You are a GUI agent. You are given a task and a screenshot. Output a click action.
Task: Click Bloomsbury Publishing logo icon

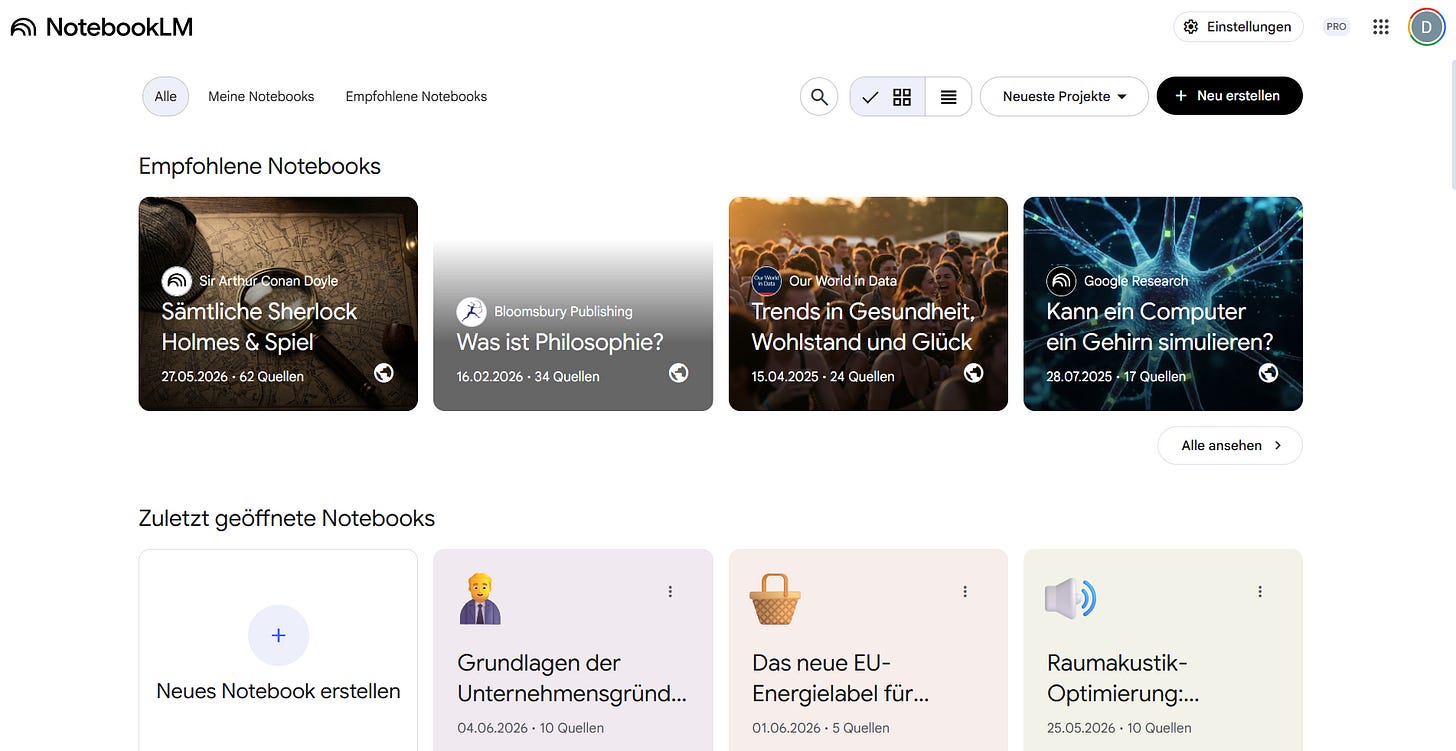click(x=471, y=311)
